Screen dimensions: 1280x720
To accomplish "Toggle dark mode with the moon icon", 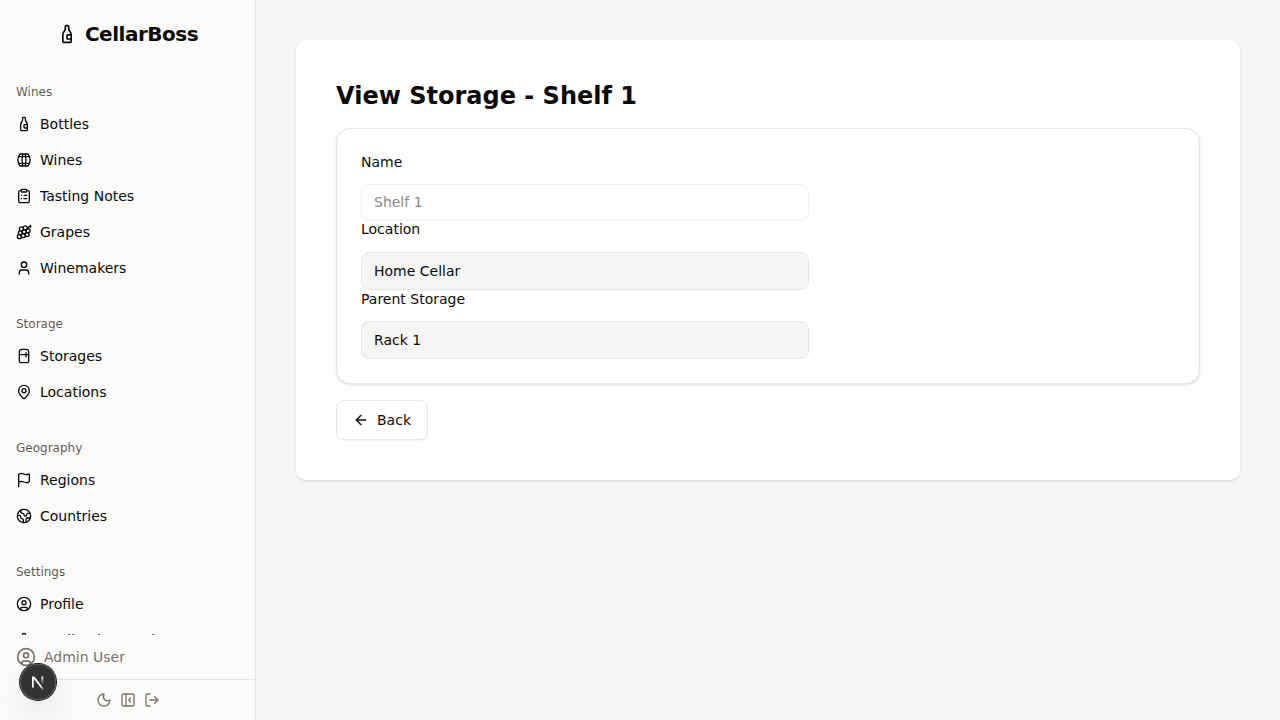I will point(104,700).
